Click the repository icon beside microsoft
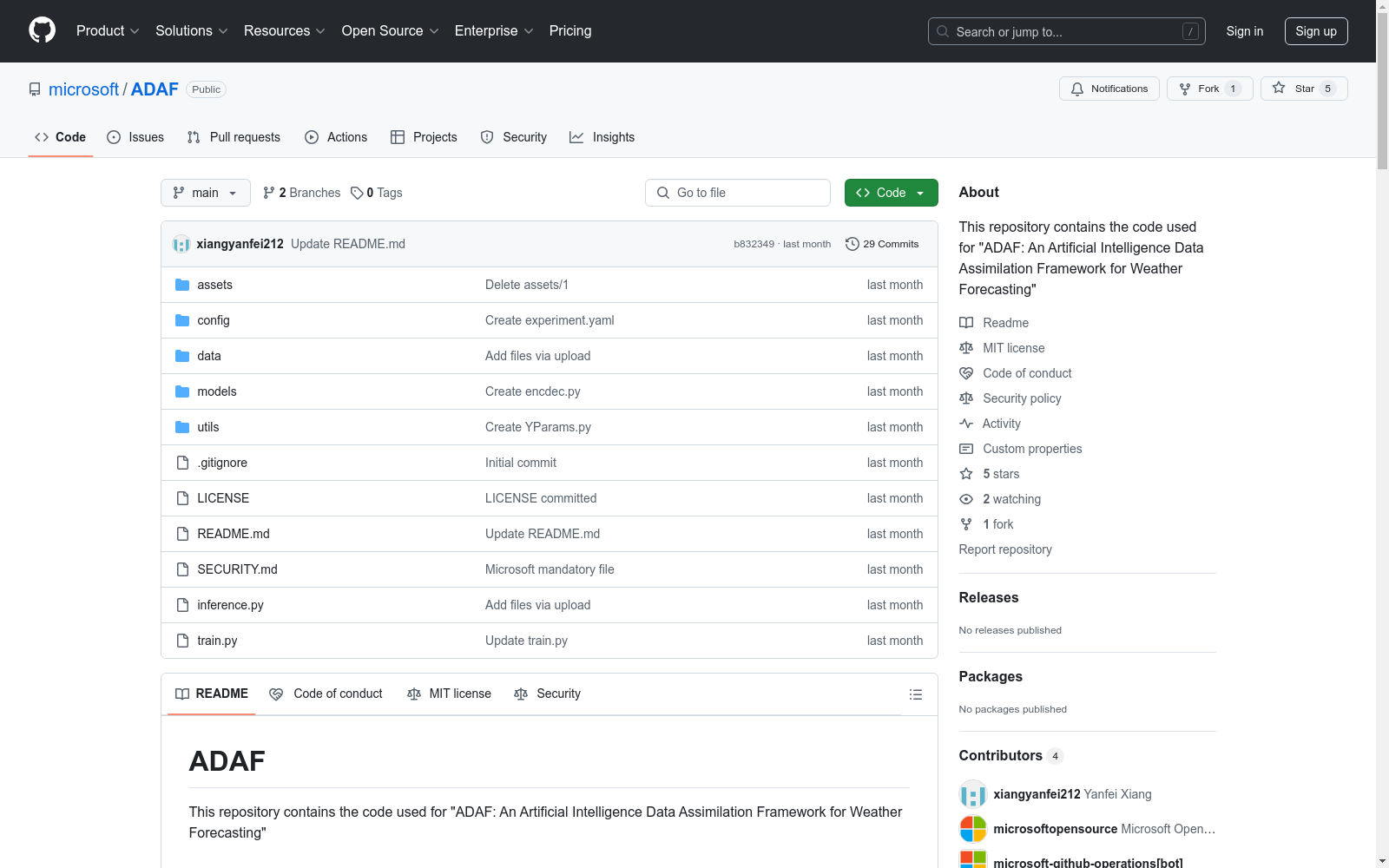This screenshot has width=1389, height=868. [35, 89]
